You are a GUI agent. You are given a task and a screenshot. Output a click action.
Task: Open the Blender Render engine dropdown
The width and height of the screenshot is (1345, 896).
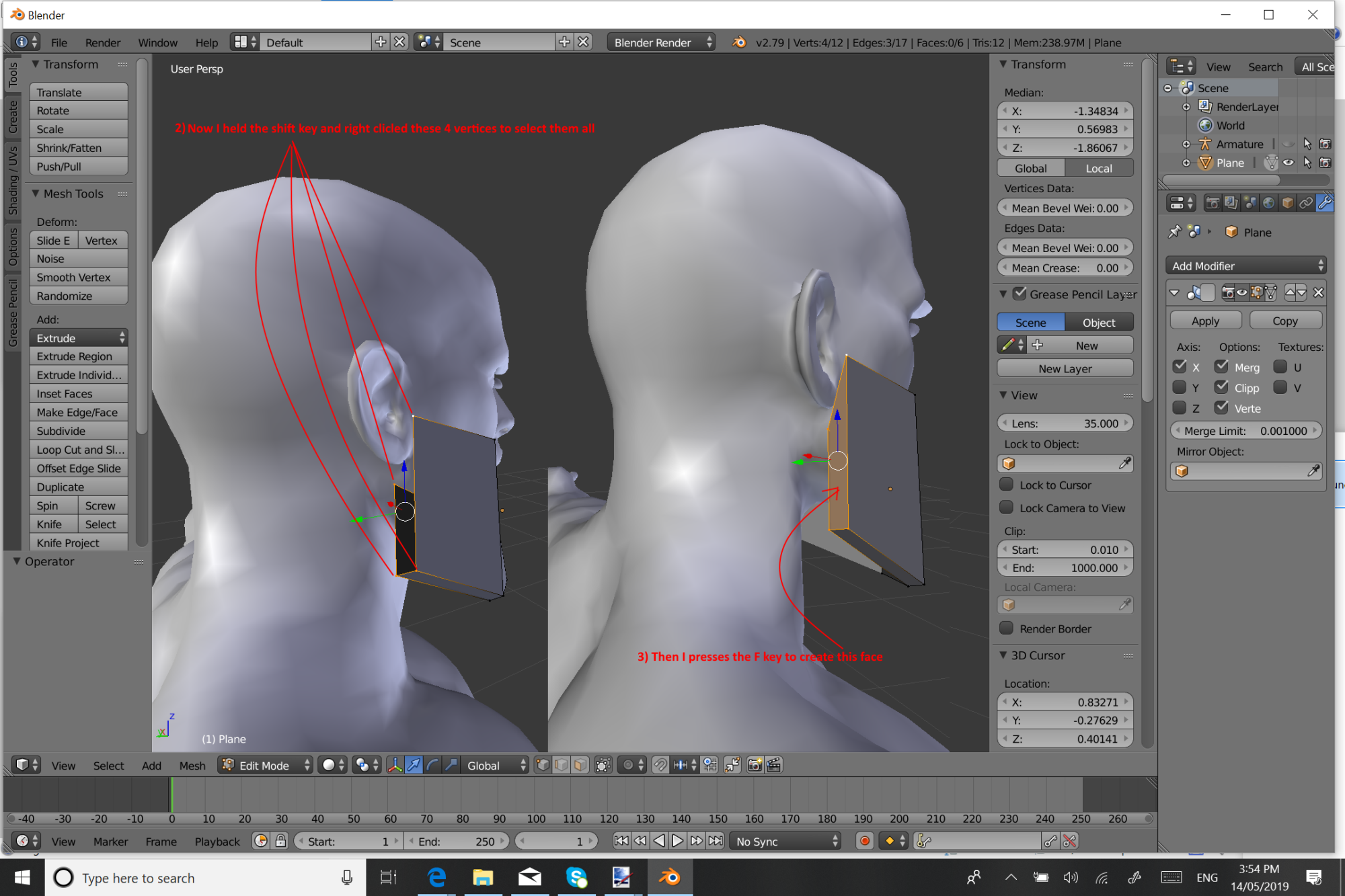coord(661,42)
